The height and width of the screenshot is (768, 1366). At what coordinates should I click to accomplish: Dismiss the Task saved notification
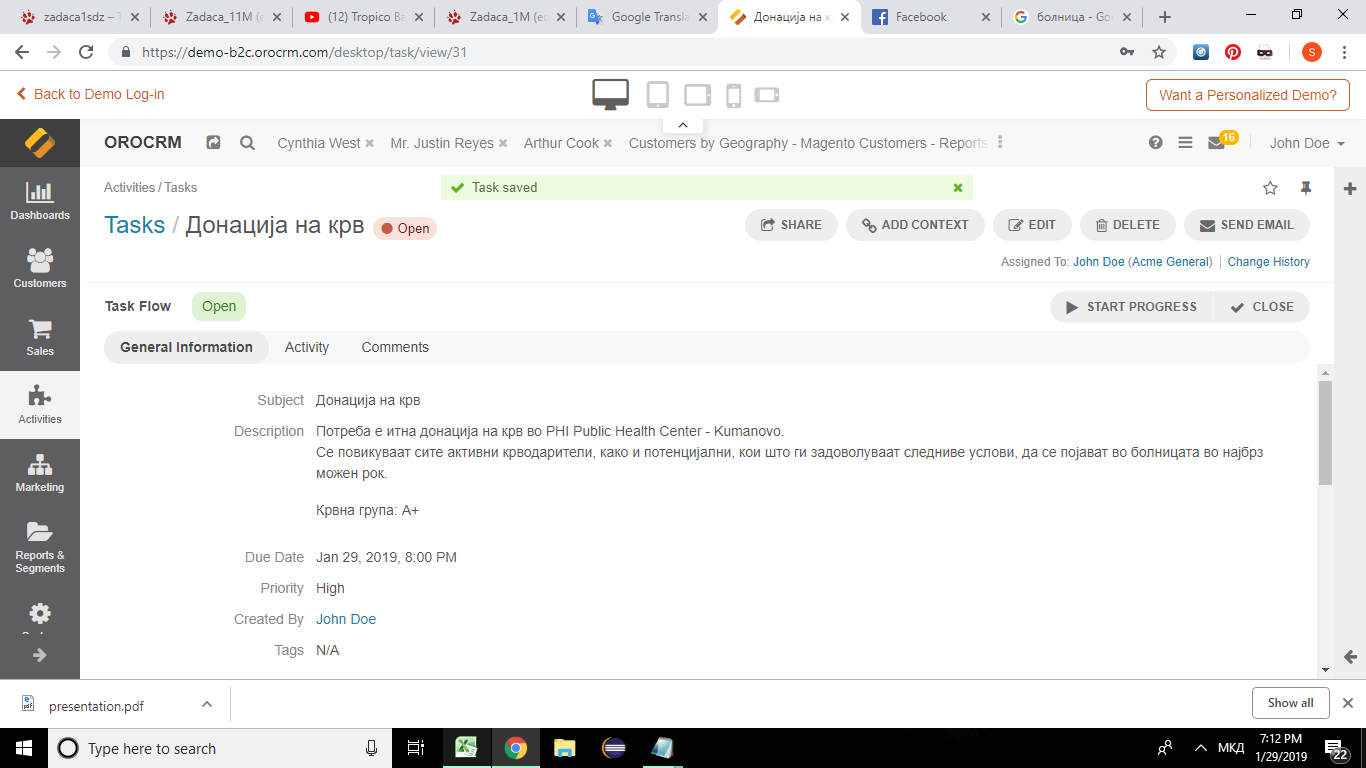tap(957, 188)
